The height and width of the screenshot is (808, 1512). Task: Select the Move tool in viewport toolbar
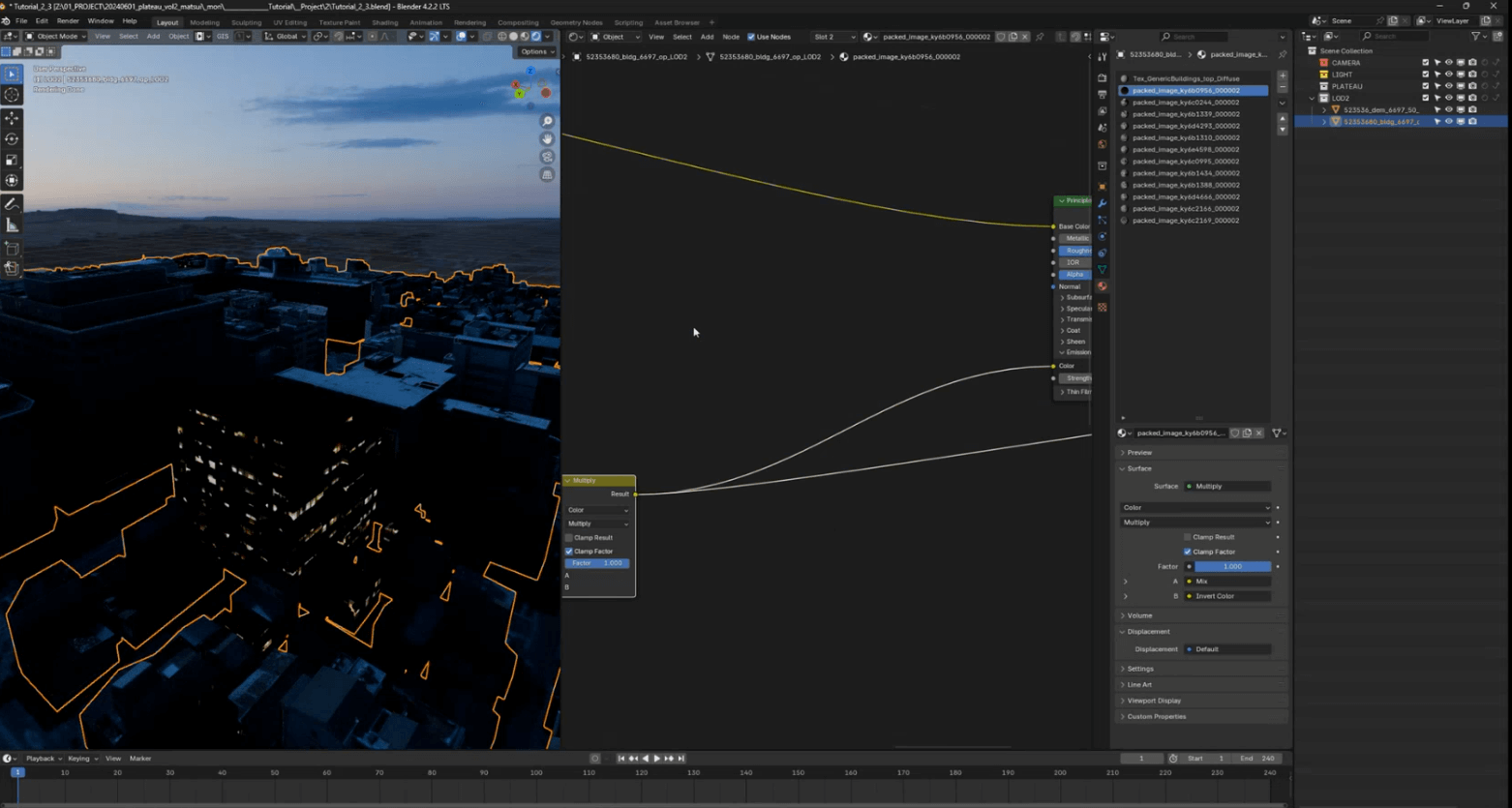(12, 118)
